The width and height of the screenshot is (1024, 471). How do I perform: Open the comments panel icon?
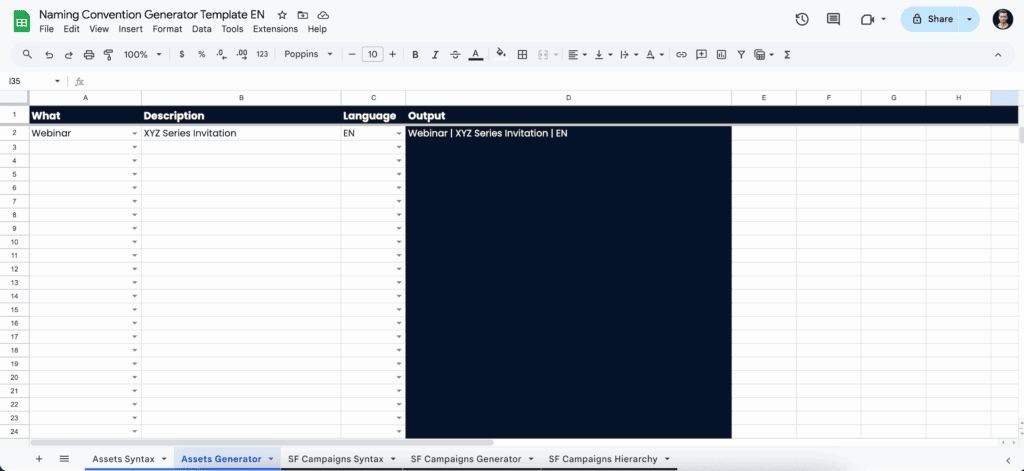[x=833, y=20]
